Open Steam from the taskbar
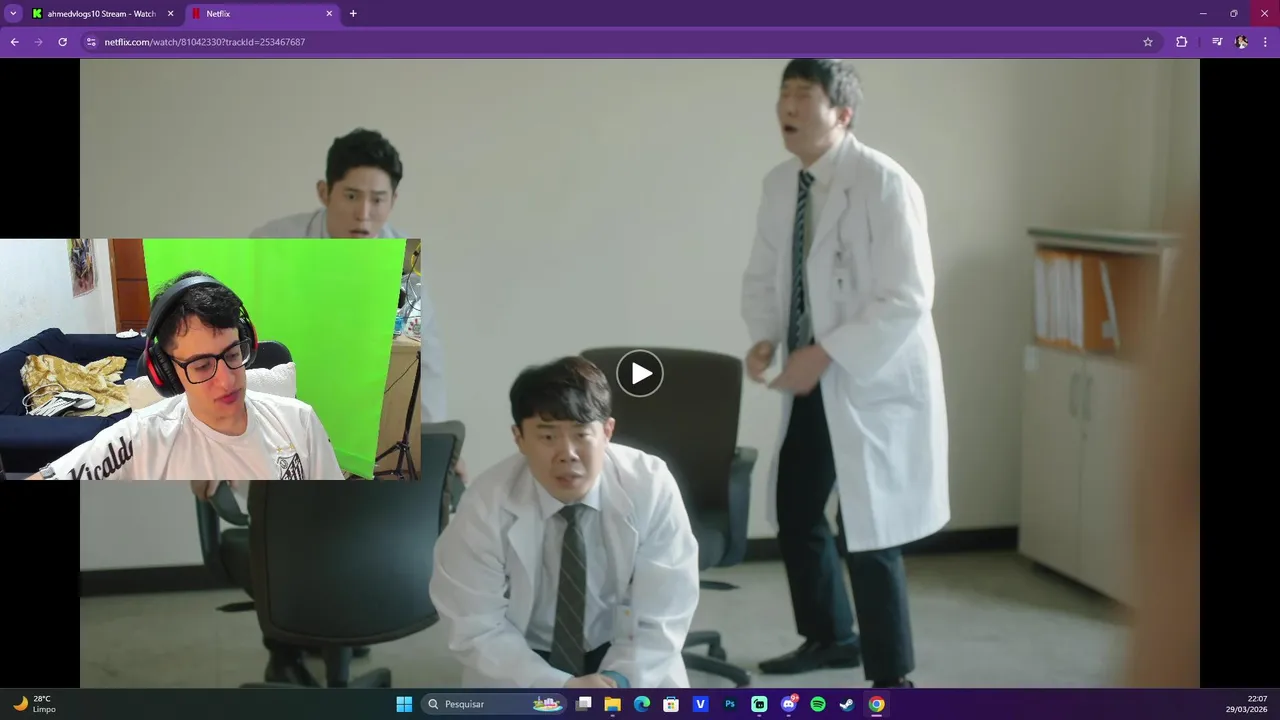The image size is (1280, 720). pyautogui.click(x=847, y=704)
